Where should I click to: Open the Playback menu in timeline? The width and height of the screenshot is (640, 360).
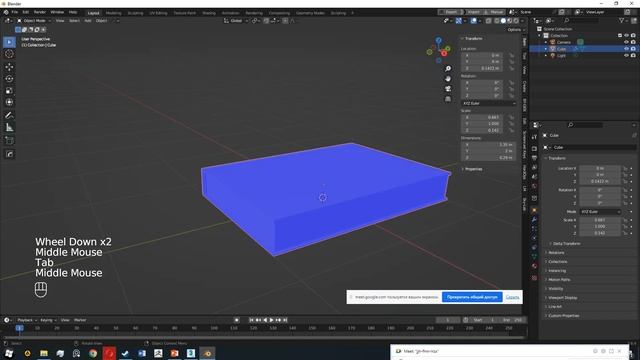coord(27,320)
